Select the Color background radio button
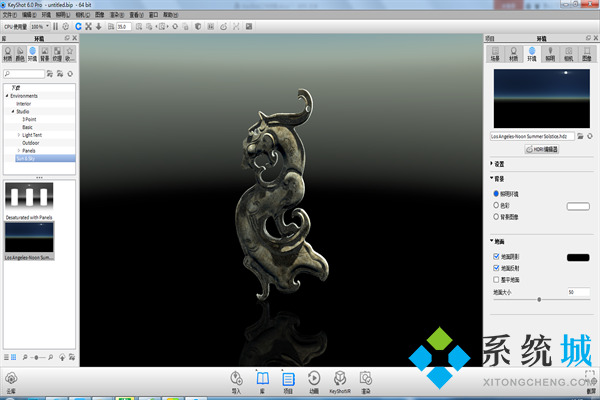Image resolution: width=600 pixels, height=400 pixels. (x=497, y=204)
